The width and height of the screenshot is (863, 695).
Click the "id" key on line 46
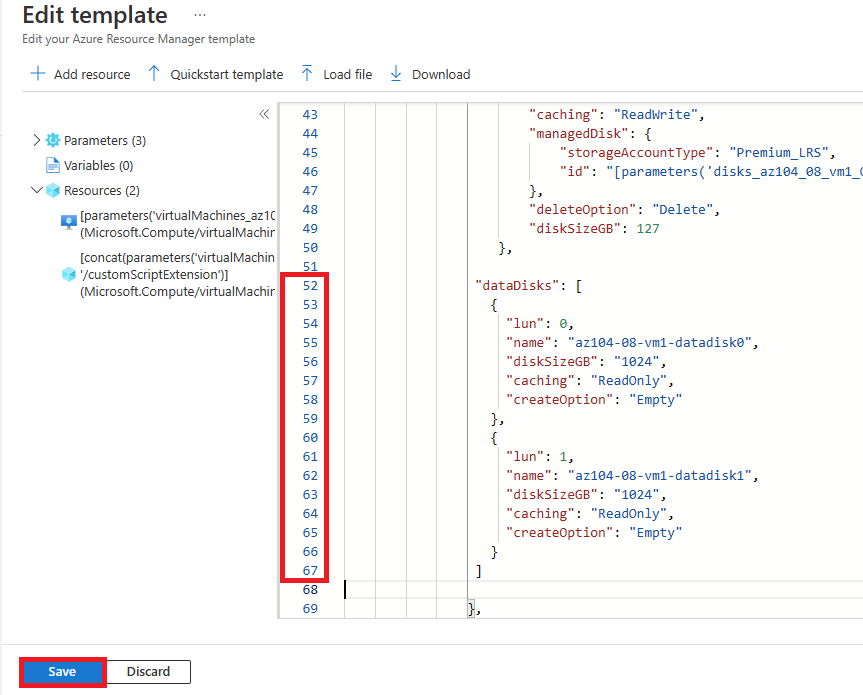[575, 172]
